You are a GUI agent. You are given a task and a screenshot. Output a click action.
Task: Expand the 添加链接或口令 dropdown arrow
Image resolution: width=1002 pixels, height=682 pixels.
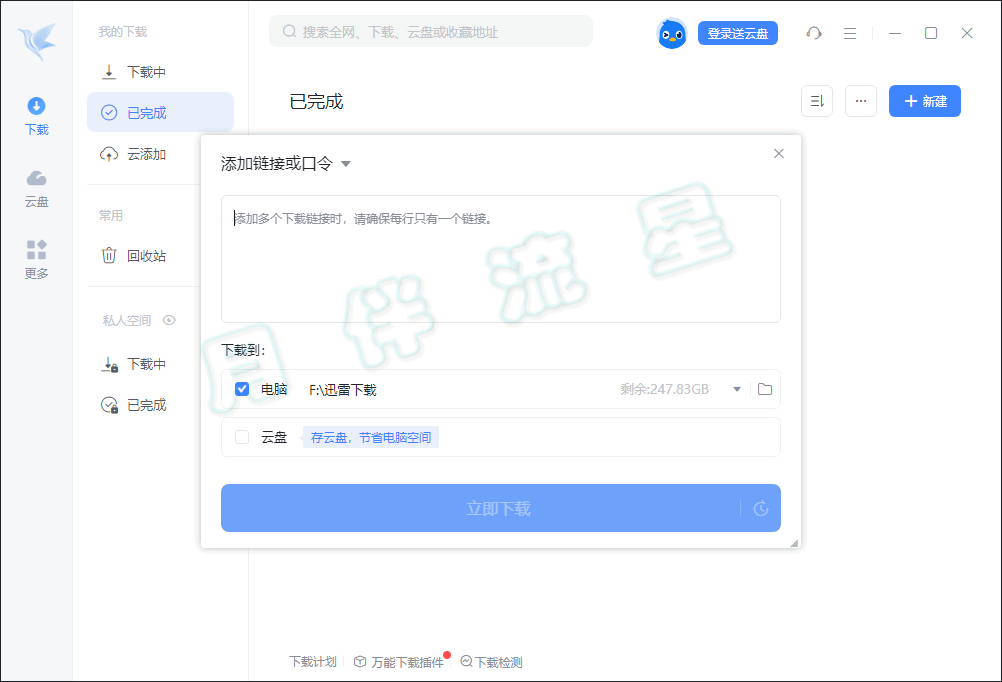(346, 163)
